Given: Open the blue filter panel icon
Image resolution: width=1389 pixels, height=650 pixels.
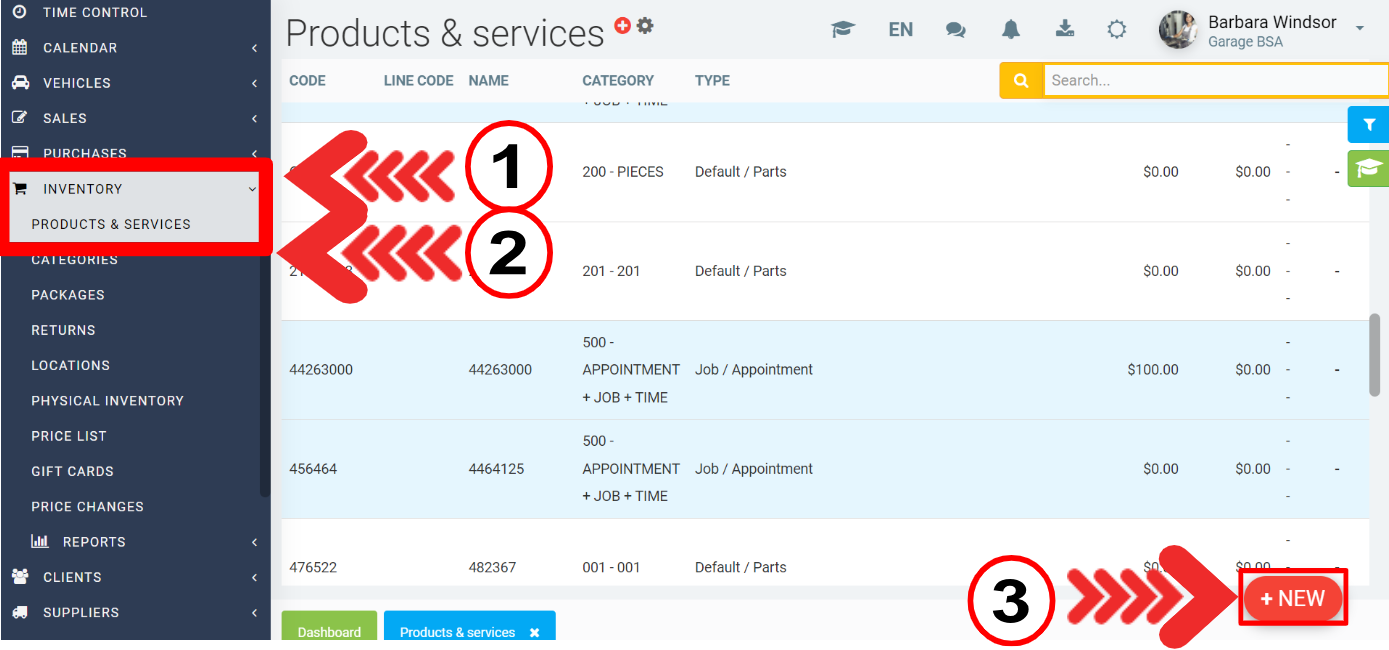Looking at the screenshot, I should coord(1368,125).
